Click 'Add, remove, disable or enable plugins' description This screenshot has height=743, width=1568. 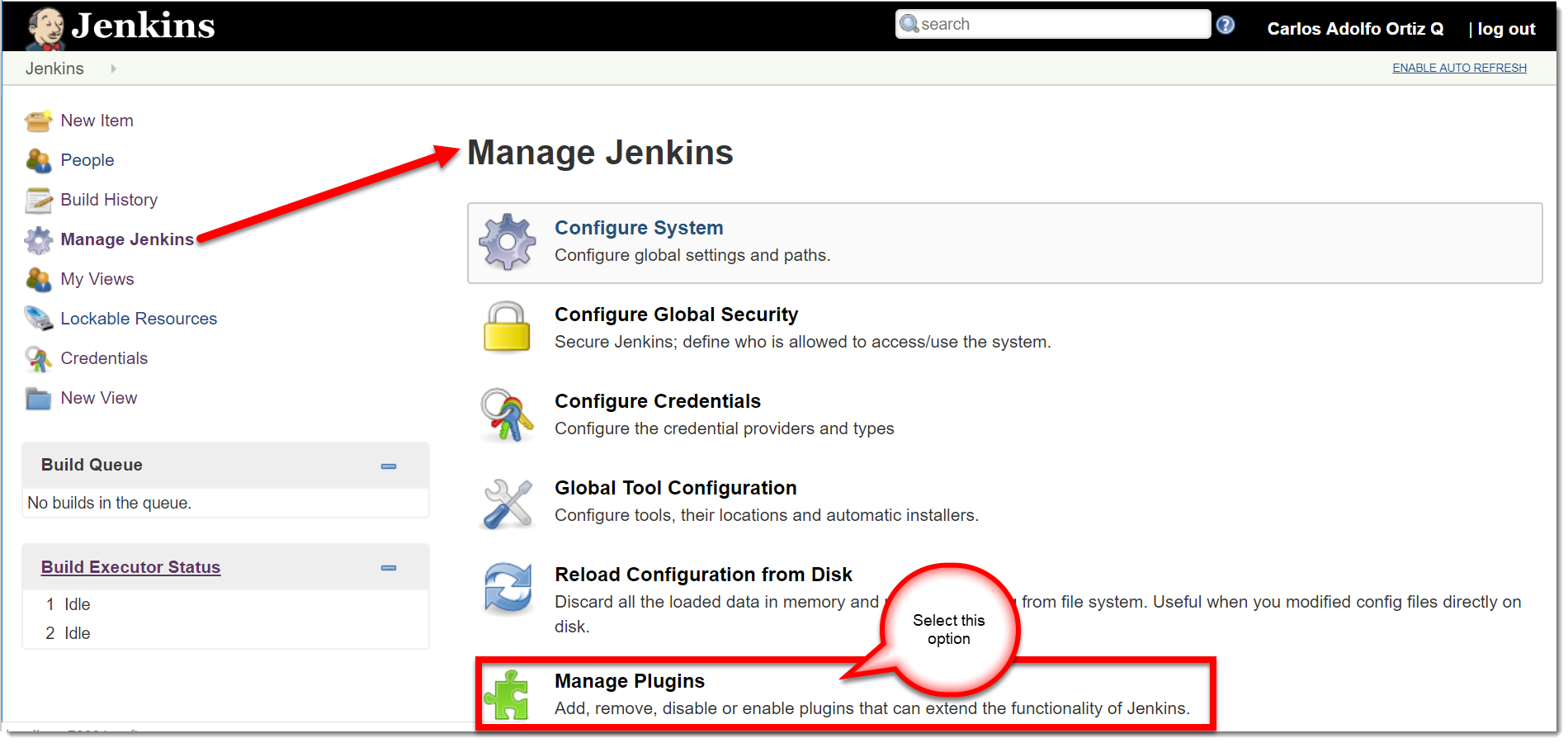871,708
